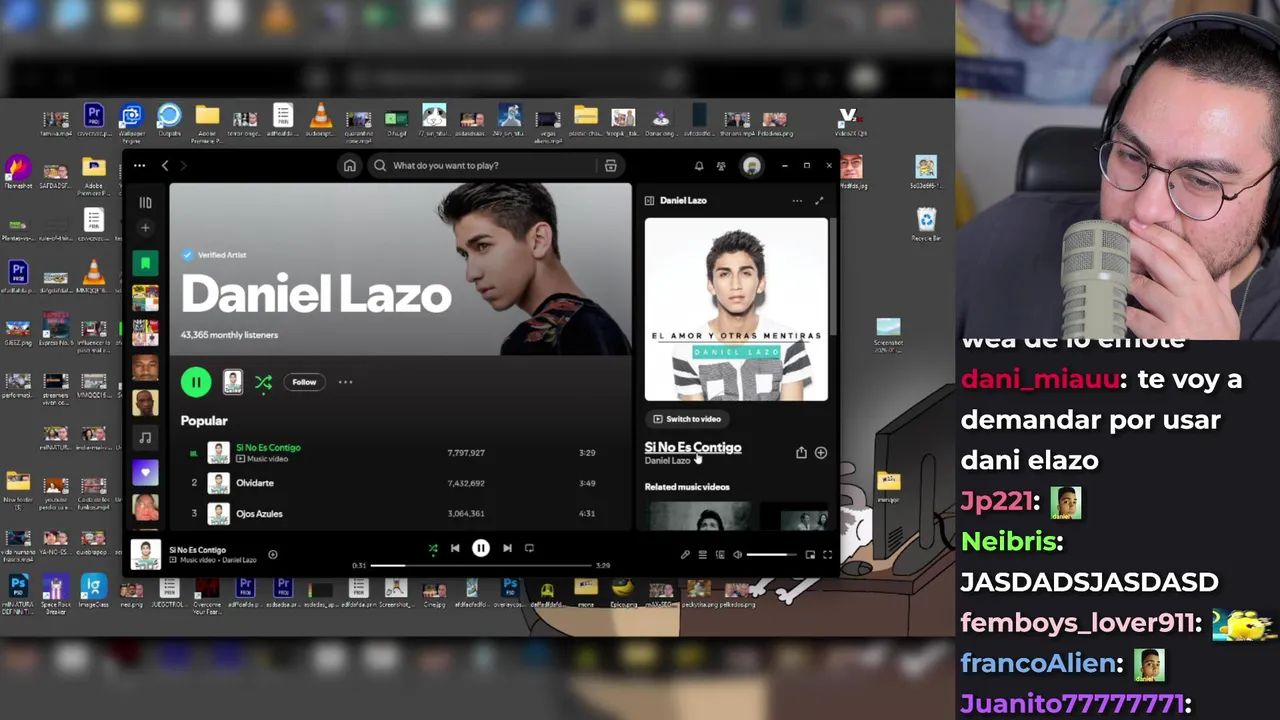The width and height of the screenshot is (1280, 720).
Task: Follow Daniel Lazo
Action: click(304, 382)
